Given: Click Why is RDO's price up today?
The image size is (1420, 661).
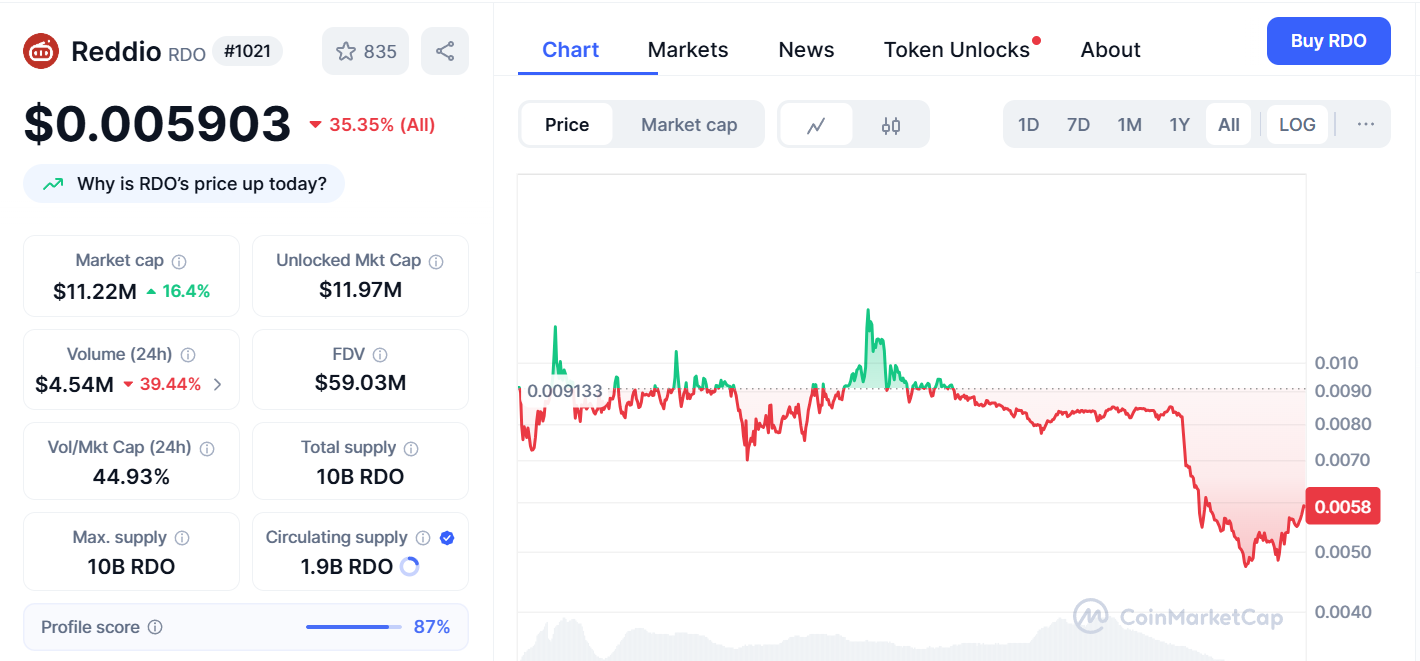Looking at the screenshot, I should pyautogui.click(x=184, y=184).
